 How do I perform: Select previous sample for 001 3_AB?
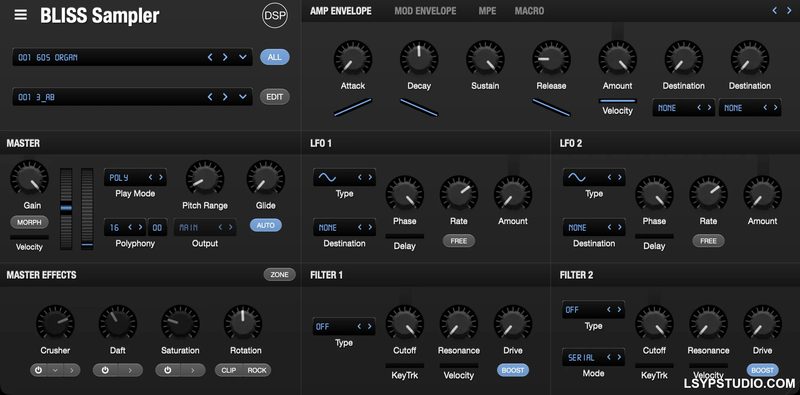click(210, 96)
